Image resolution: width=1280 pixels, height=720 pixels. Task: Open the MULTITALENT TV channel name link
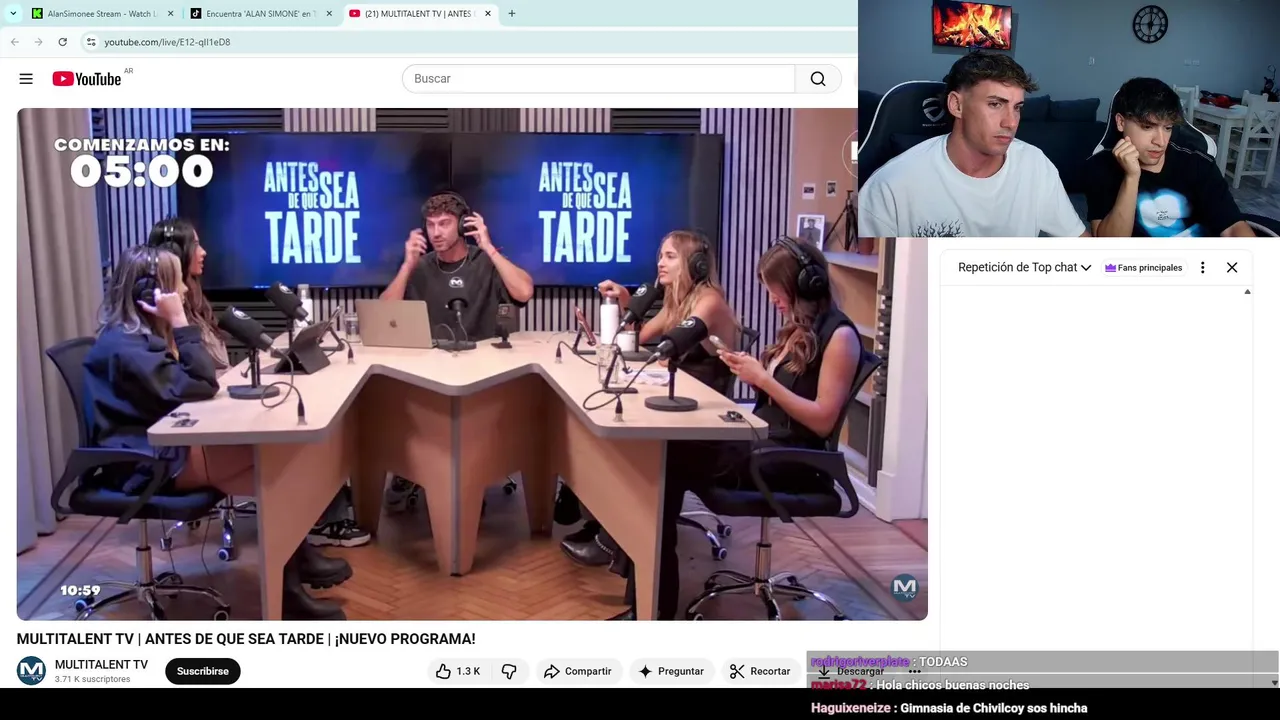101,665
